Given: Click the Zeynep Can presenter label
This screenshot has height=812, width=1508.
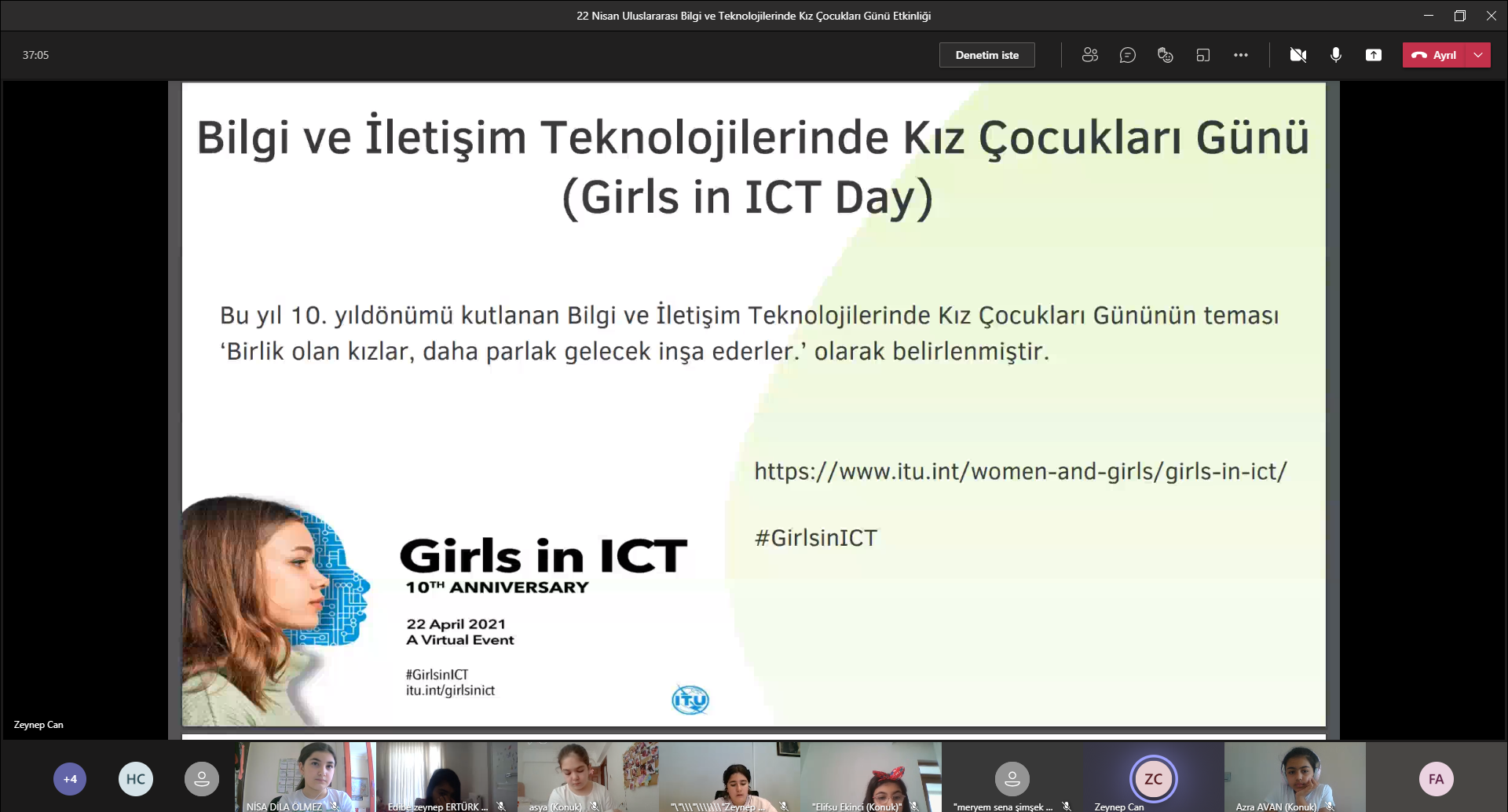Looking at the screenshot, I should click(x=38, y=725).
